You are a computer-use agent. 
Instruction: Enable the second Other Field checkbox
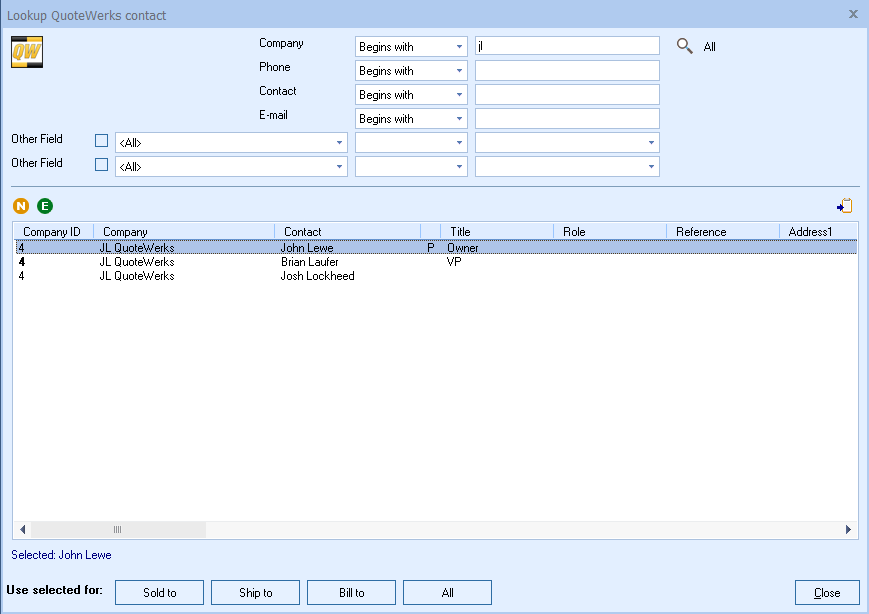tap(101, 165)
